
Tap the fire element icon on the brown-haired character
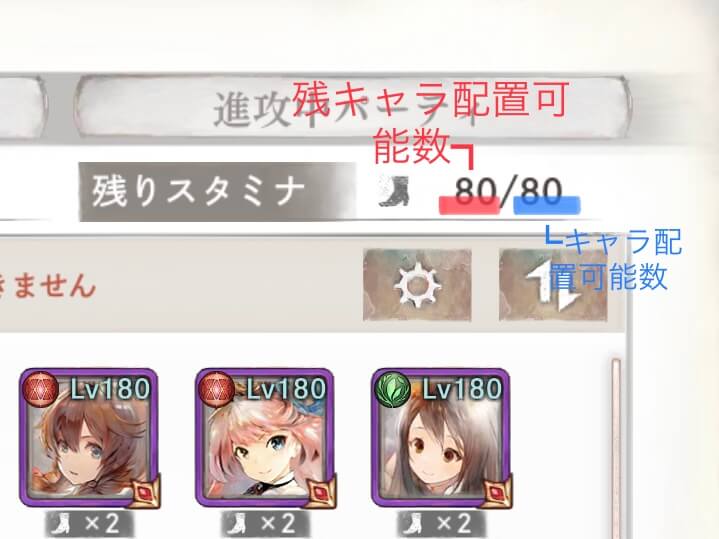click(40, 389)
